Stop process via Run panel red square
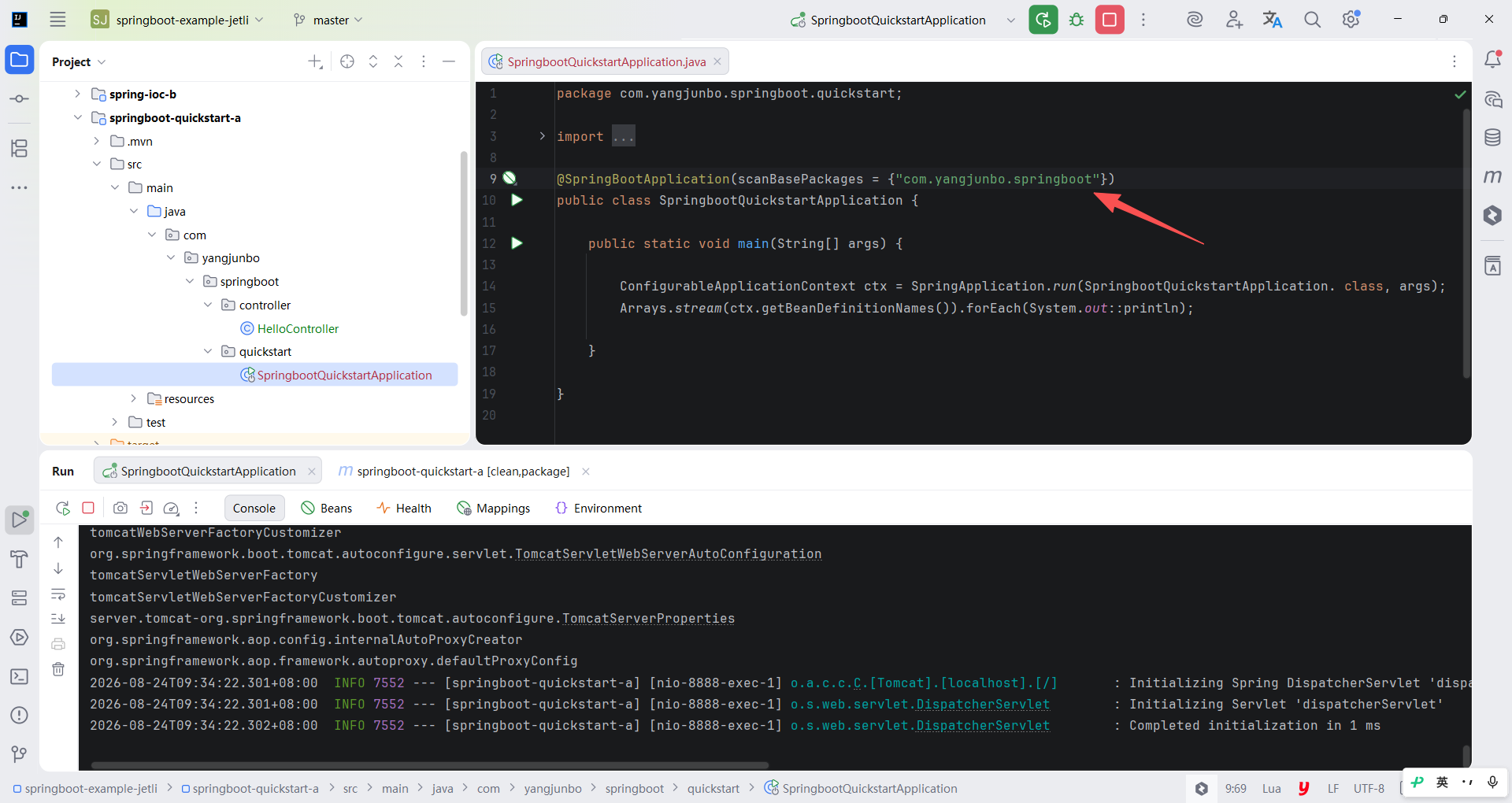The image size is (1512, 803). (x=88, y=509)
